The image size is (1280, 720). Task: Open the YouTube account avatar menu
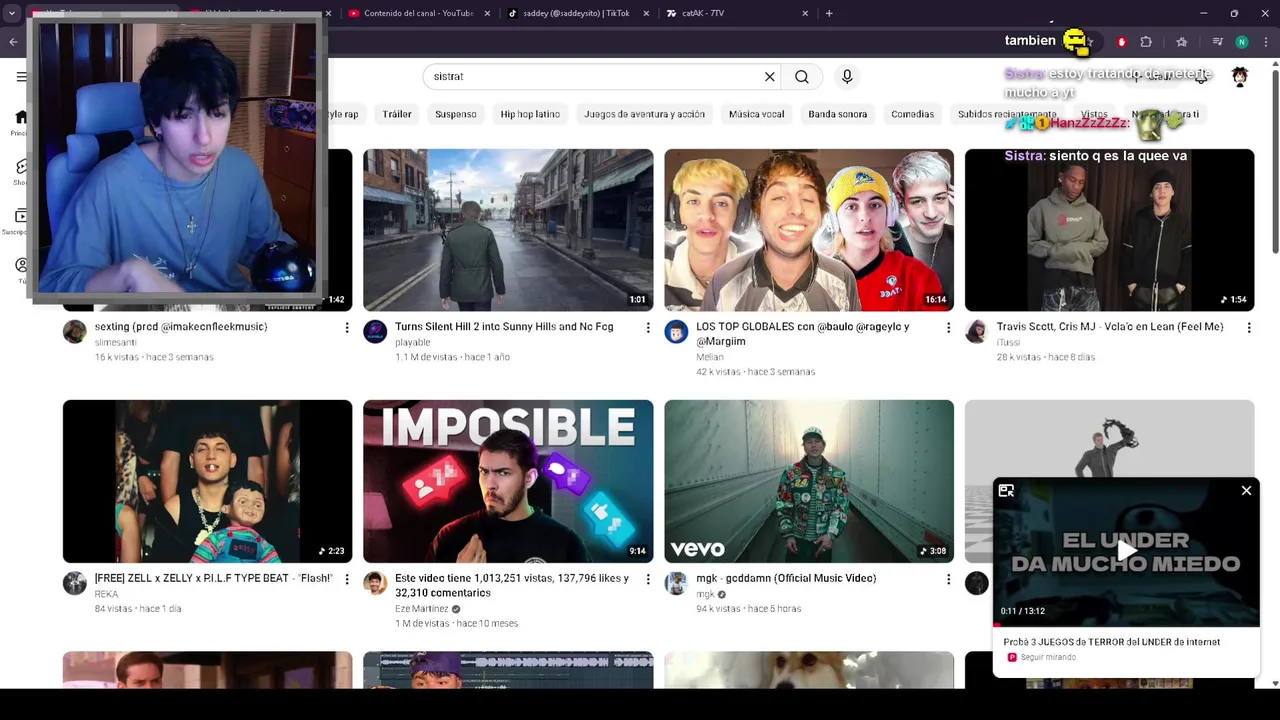tap(1240, 77)
